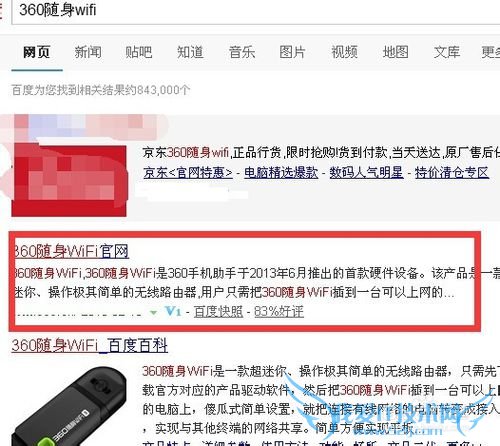This screenshot has height=446, width=500.
Task: Switch to the 地图 tab
Action: pos(395,52)
